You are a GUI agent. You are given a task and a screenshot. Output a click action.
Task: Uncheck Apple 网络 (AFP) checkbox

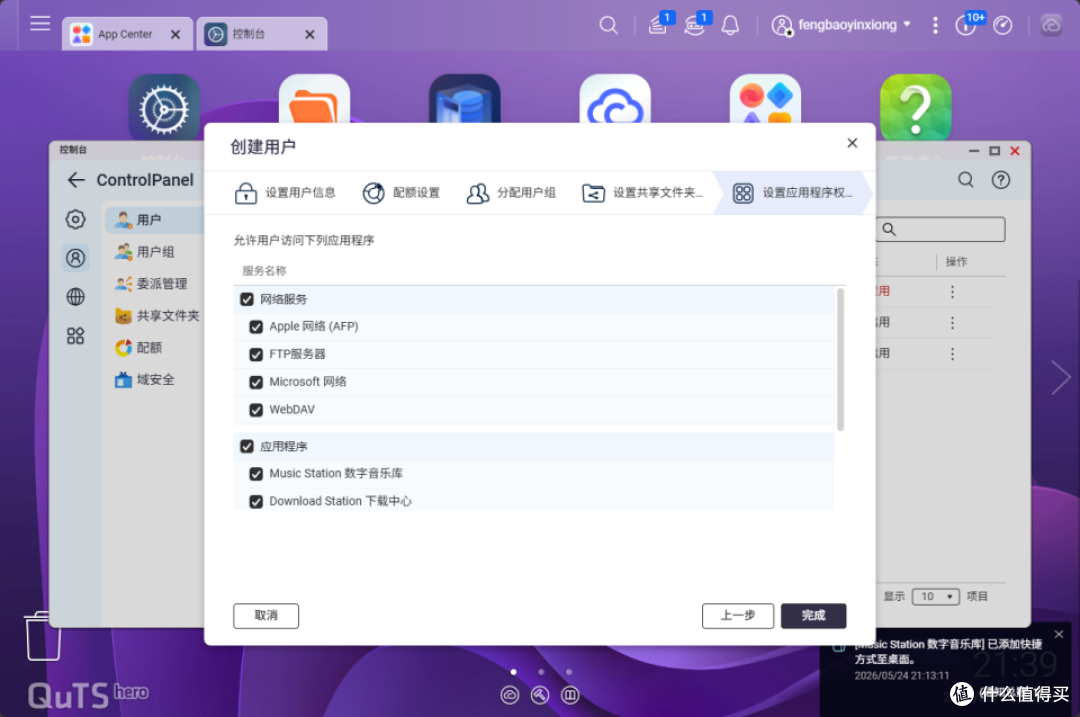tap(256, 326)
